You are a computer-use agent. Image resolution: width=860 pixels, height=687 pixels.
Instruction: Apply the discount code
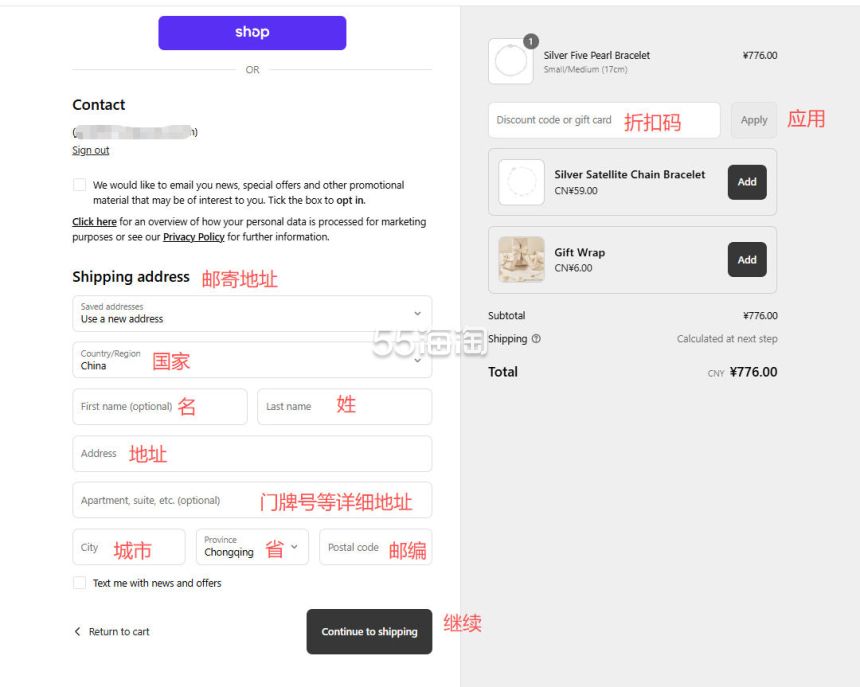click(754, 120)
